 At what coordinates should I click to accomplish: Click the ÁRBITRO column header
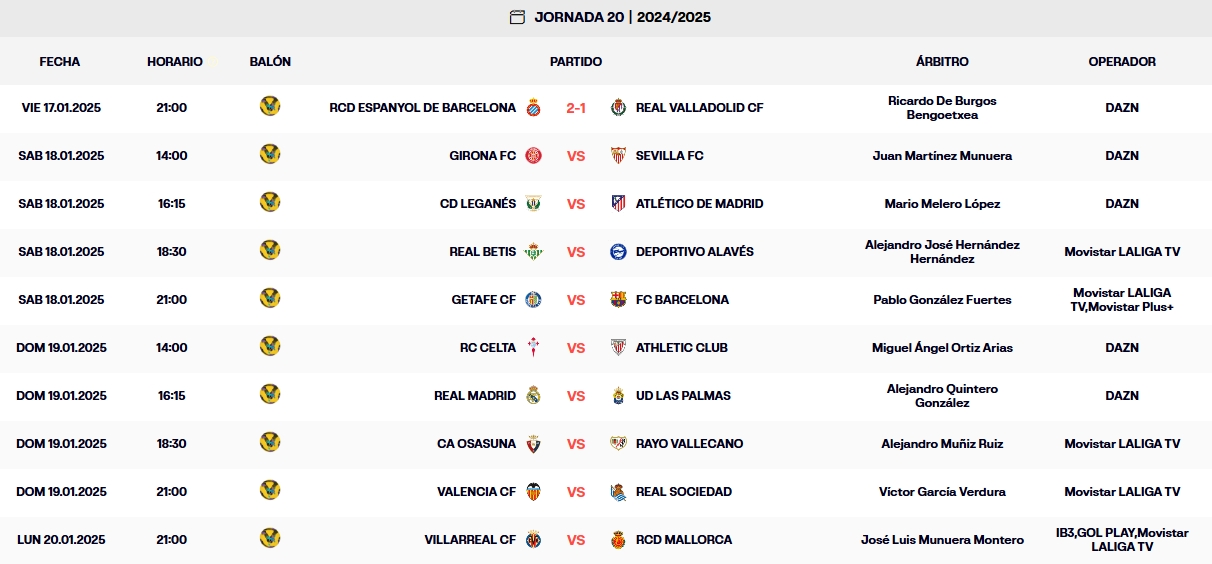(x=942, y=62)
